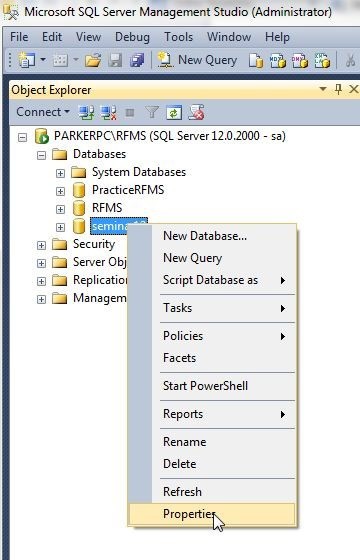This screenshot has height=560, width=360.
Task: Open the View menu
Action: pyautogui.click(x=89, y=37)
